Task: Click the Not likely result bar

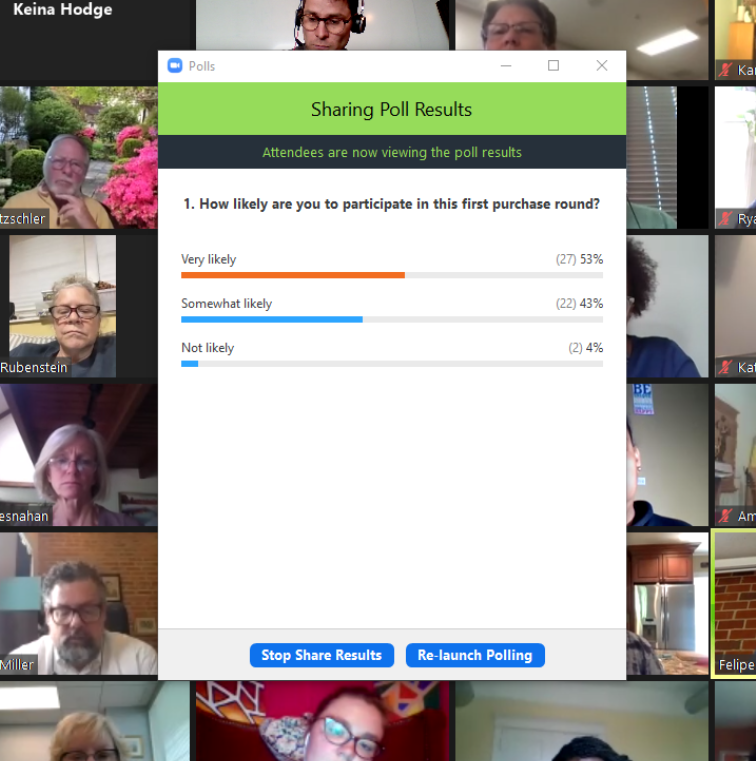Action: tap(190, 364)
